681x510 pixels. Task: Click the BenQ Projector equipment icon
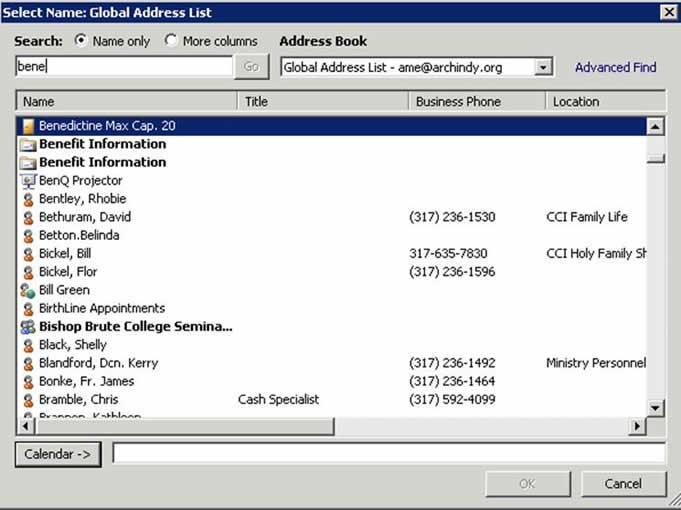[28, 181]
